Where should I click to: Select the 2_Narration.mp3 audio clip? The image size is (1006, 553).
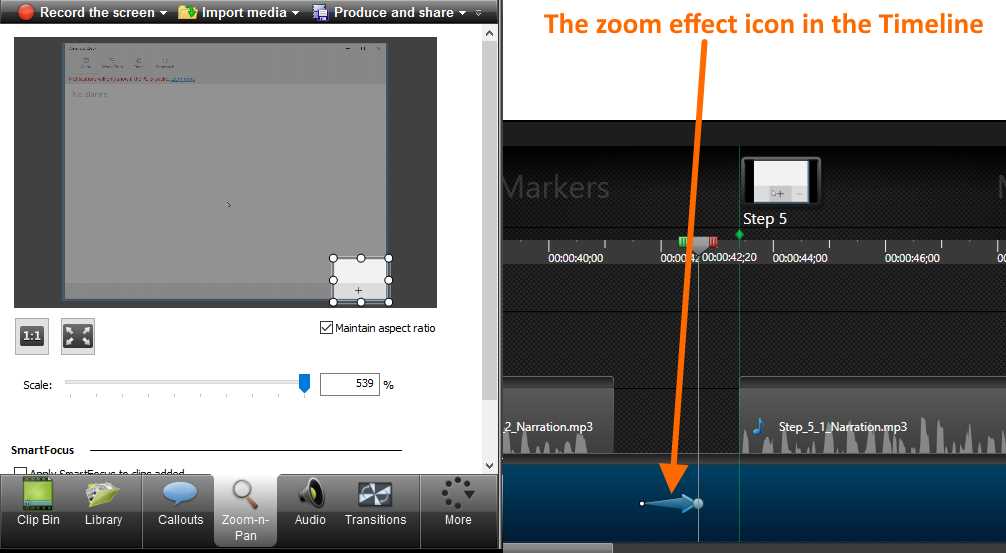[x=558, y=416]
